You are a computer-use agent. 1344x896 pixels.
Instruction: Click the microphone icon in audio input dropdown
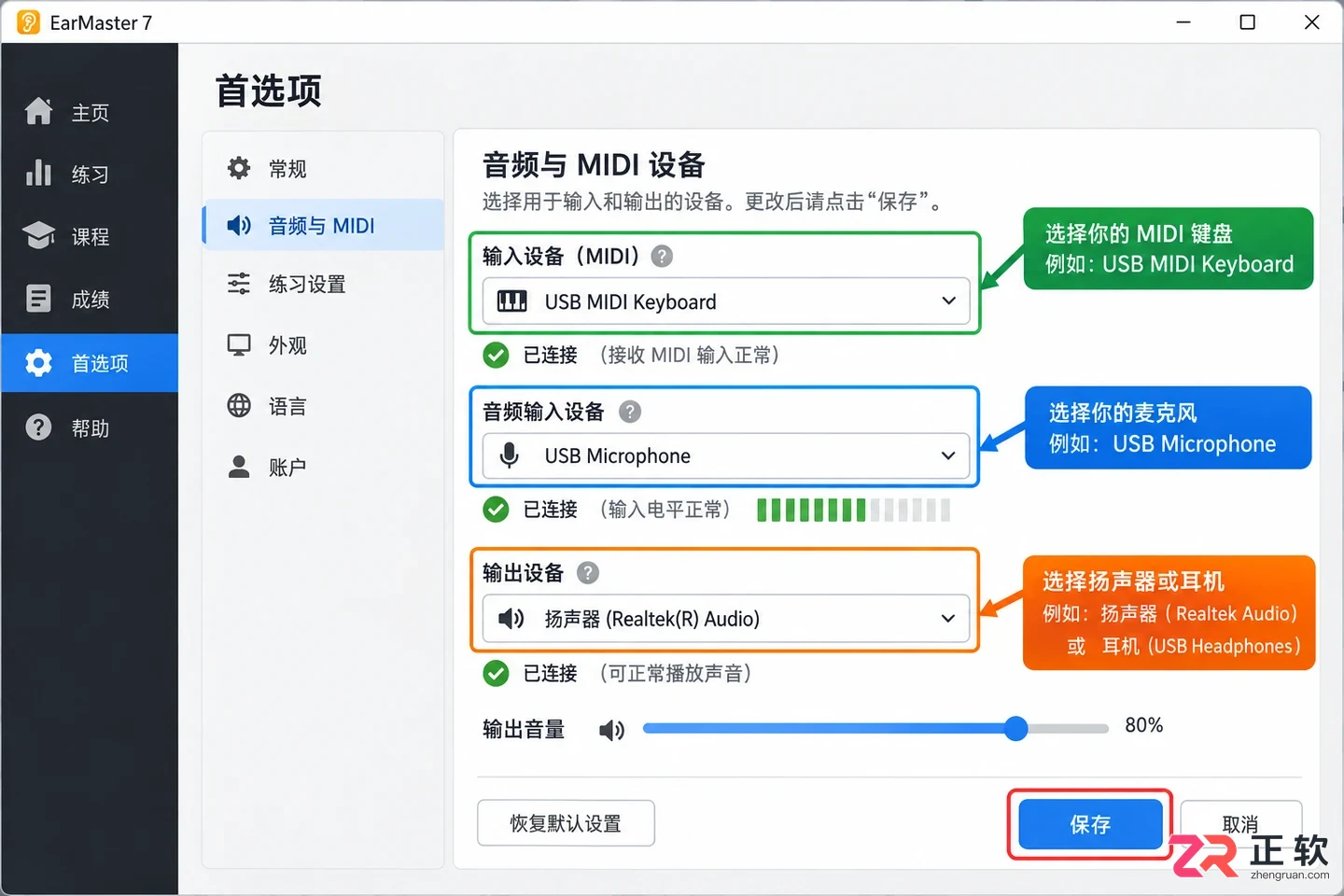click(510, 455)
